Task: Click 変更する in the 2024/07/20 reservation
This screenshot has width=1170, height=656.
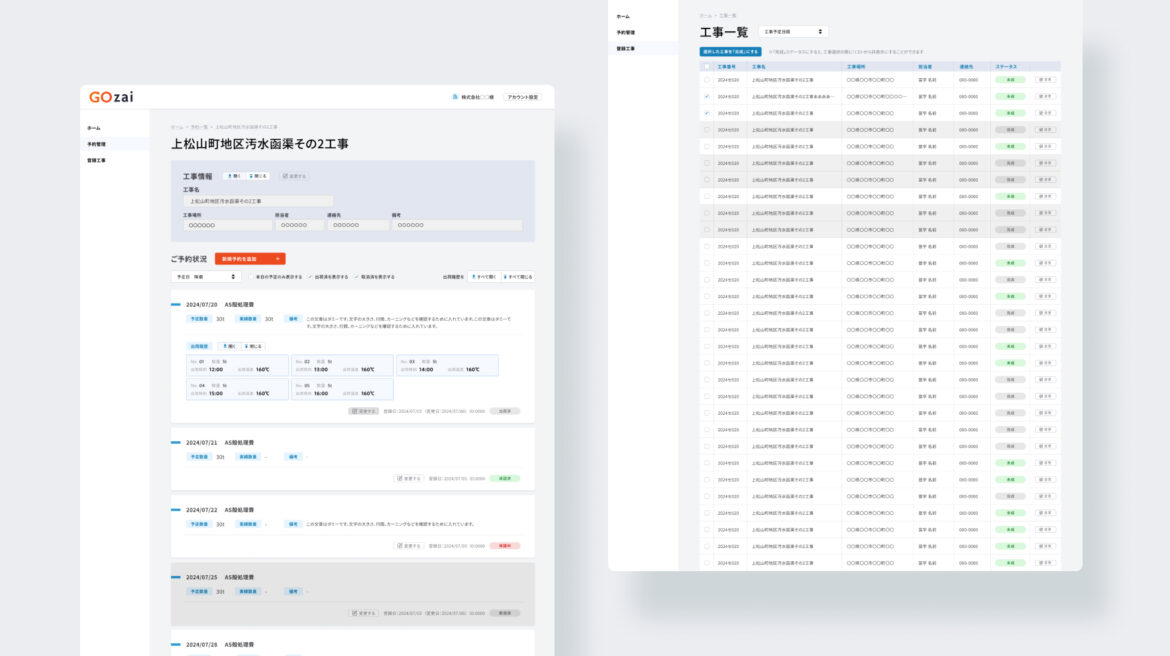Action: 364,411
